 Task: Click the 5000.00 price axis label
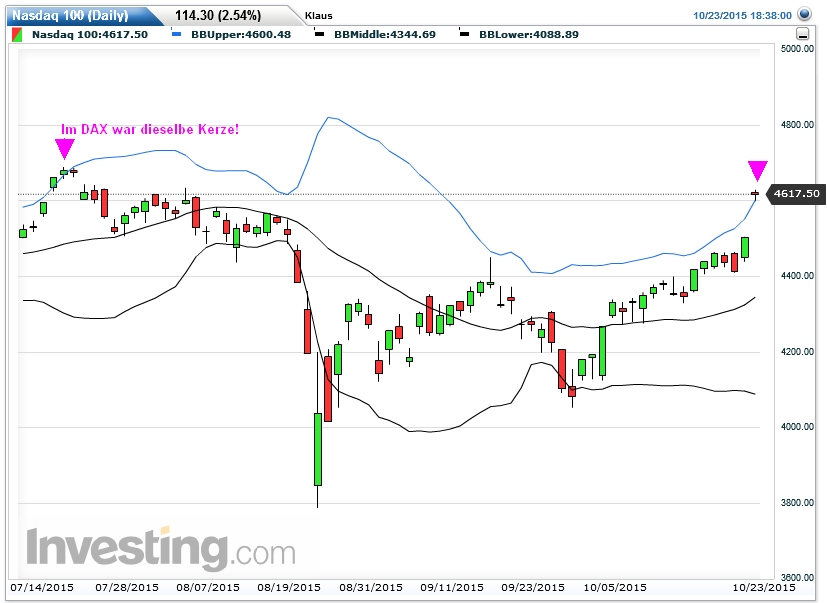pos(797,49)
